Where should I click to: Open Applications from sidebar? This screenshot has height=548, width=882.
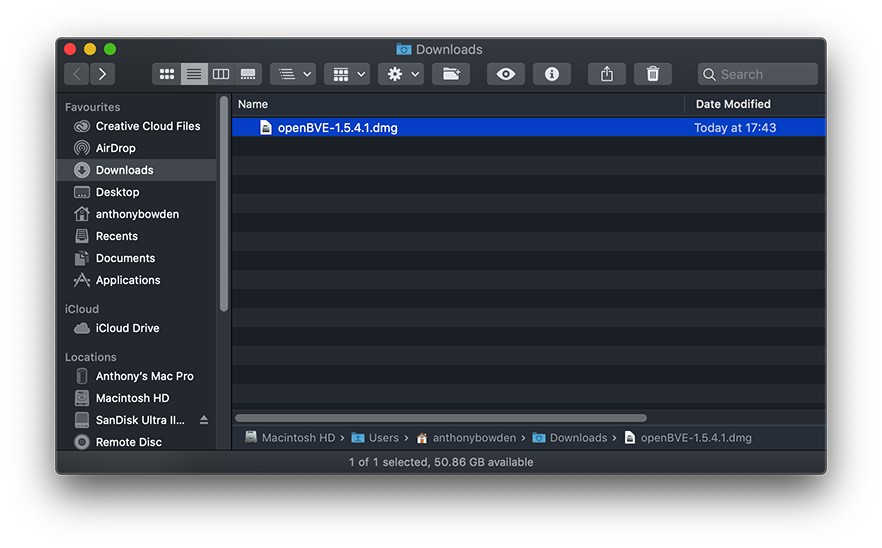point(137,280)
